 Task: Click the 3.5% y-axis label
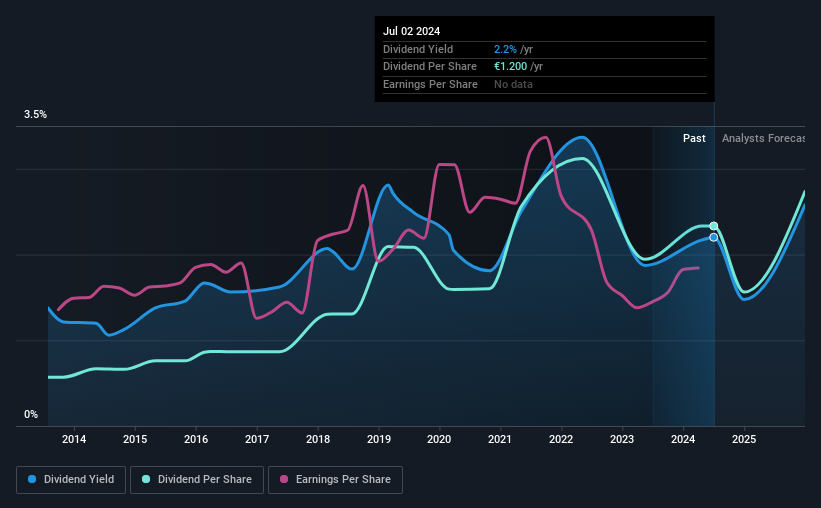point(35,115)
